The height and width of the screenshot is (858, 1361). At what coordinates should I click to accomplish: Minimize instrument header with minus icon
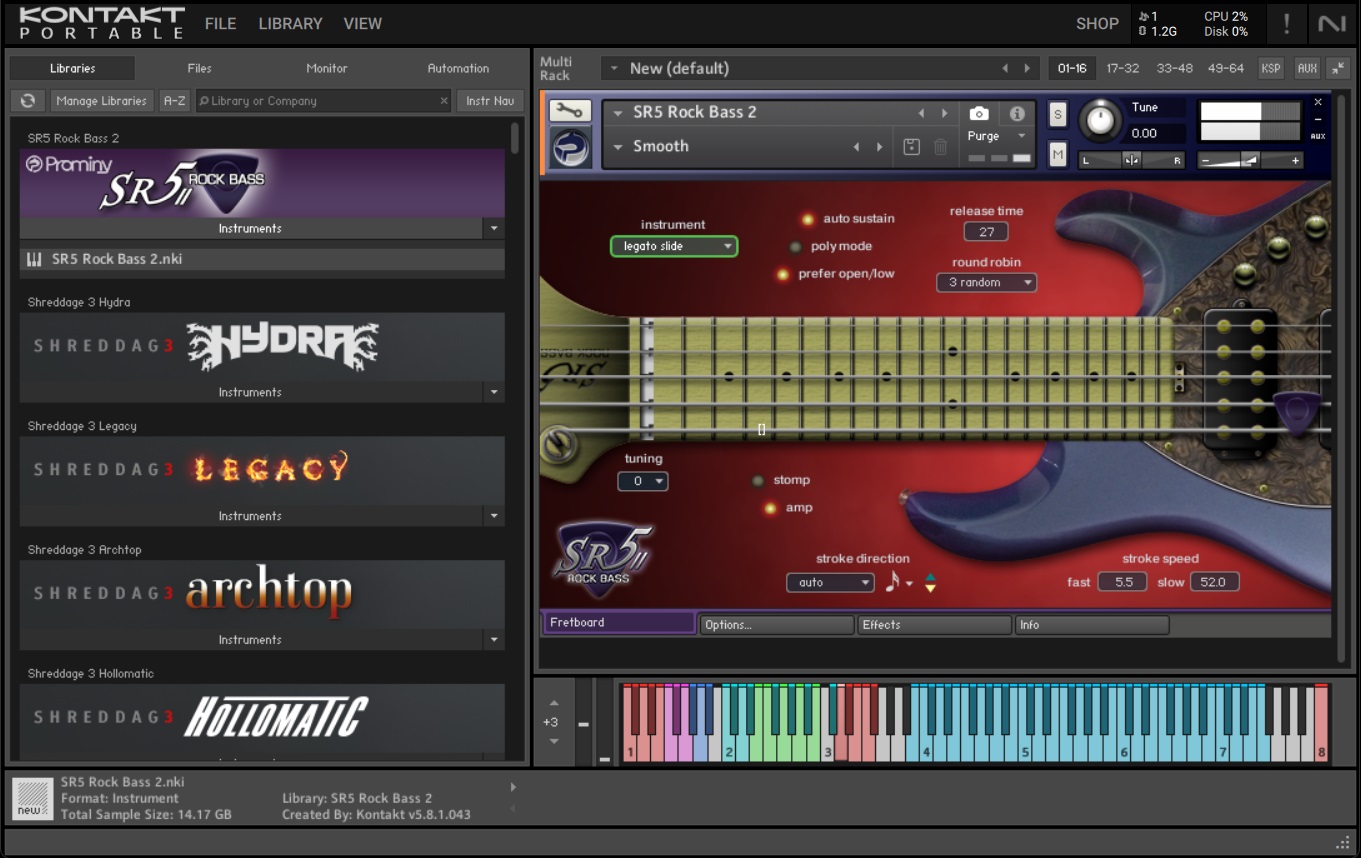pyautogui.click(x=1318, y=119)
